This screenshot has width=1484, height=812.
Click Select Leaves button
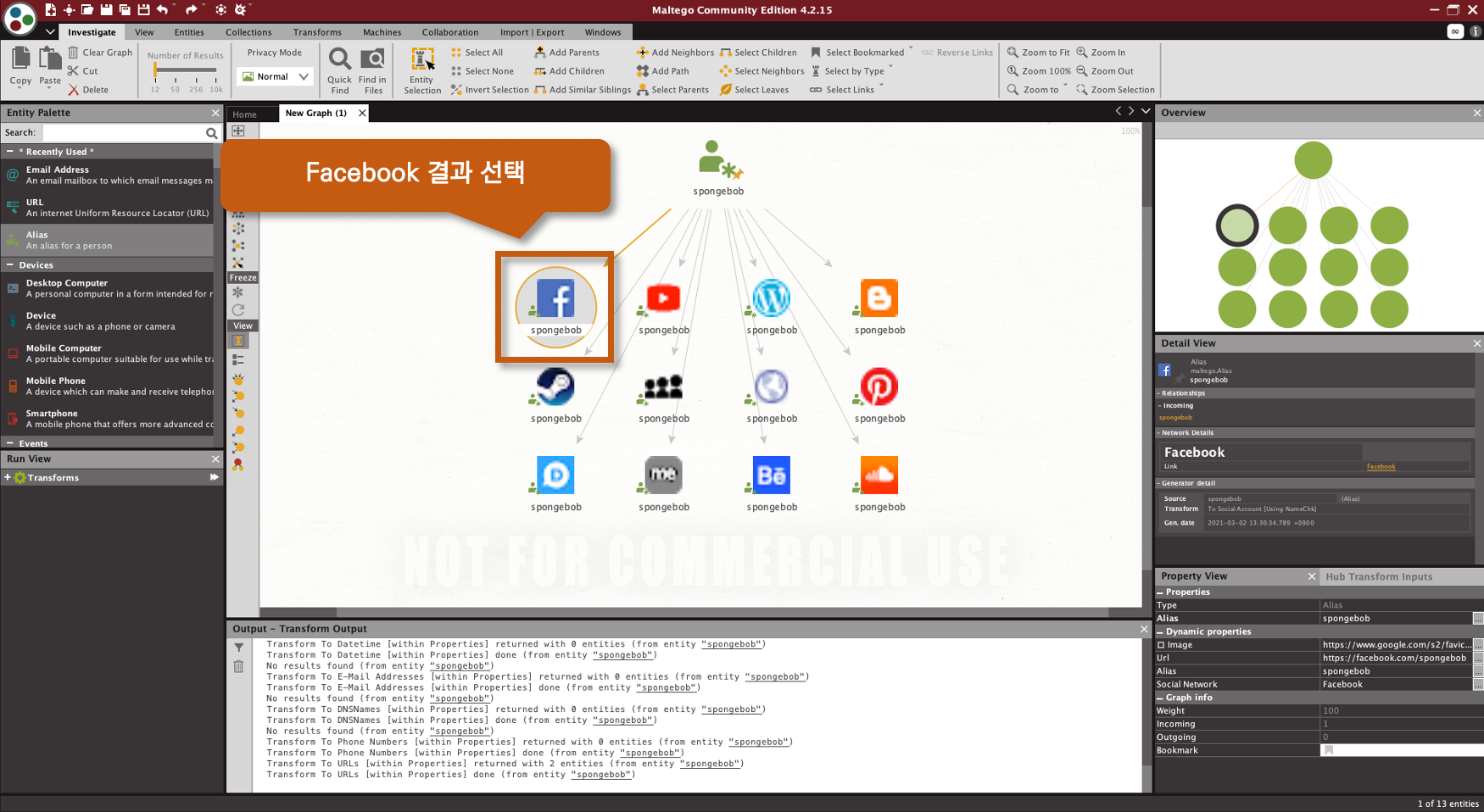pyautogui.click(x=754, y=90)
